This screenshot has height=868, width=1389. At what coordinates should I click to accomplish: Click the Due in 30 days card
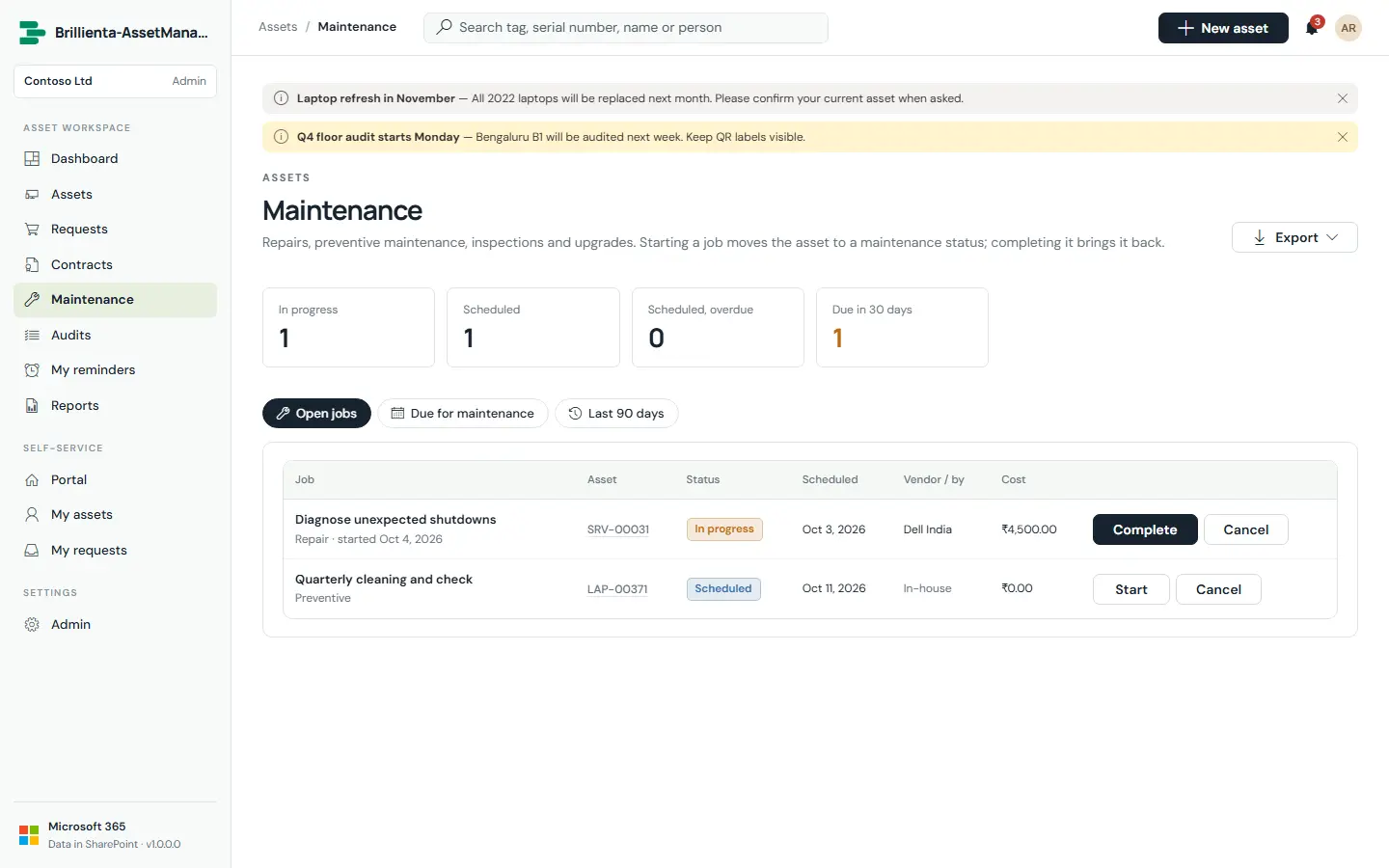point(902,327)
